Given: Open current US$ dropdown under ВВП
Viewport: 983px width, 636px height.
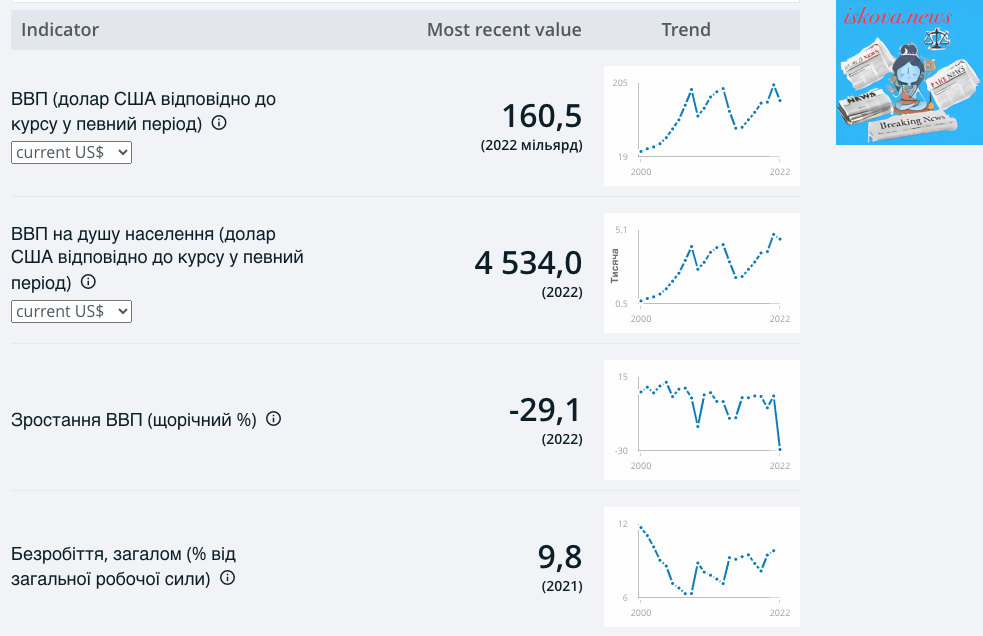Looking at the screenshot, I should click(x=71, y=152).
